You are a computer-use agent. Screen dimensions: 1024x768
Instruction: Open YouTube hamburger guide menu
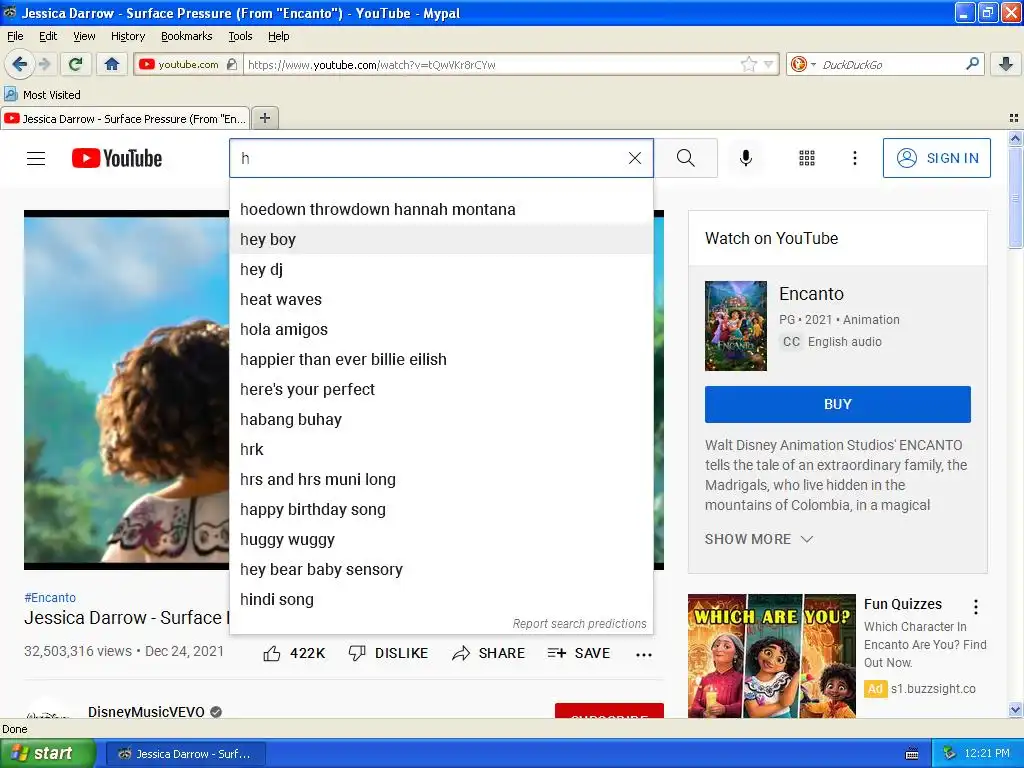[36, 158]
